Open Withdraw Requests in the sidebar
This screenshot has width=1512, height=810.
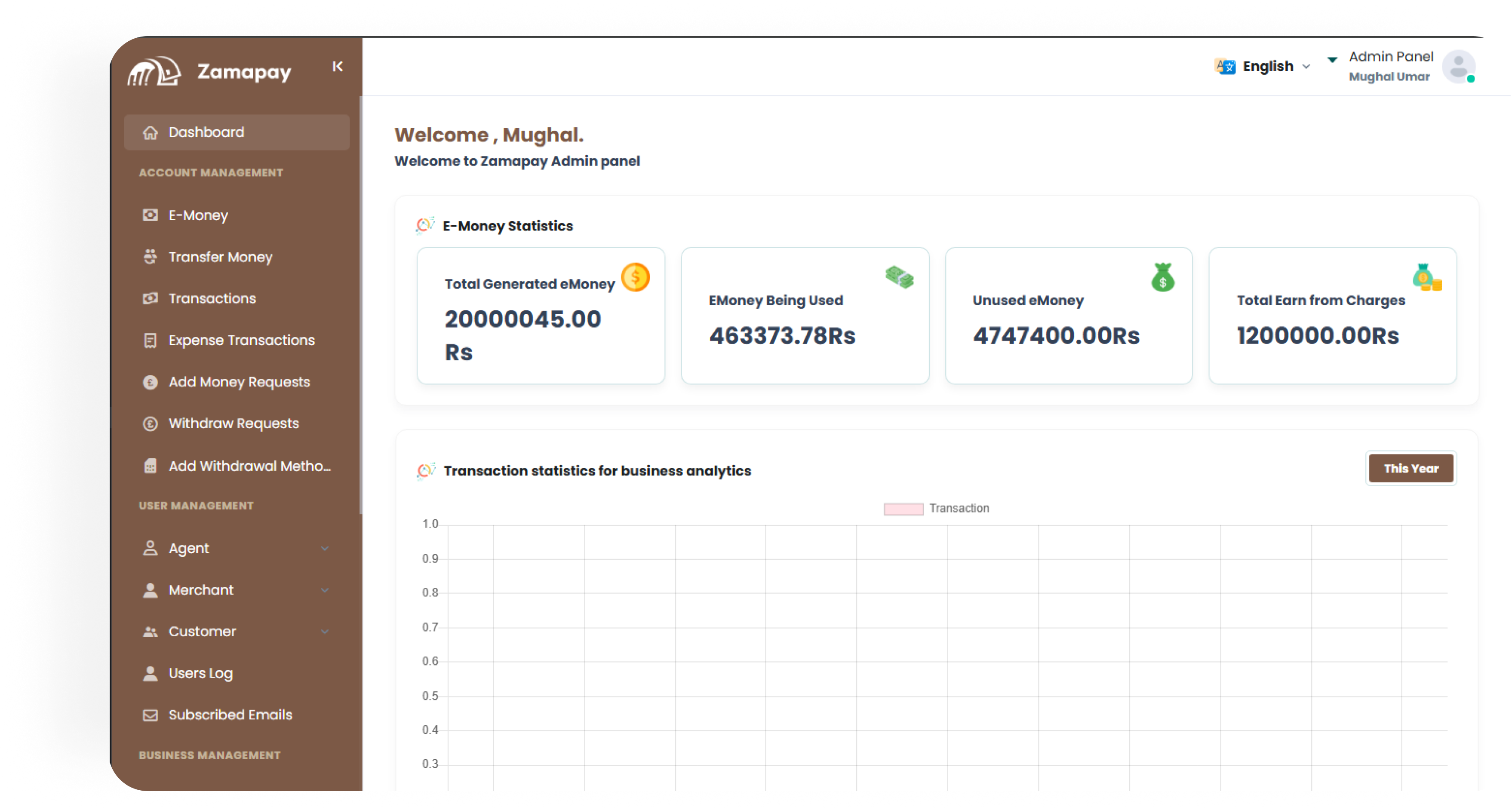(x=233, y=424)
